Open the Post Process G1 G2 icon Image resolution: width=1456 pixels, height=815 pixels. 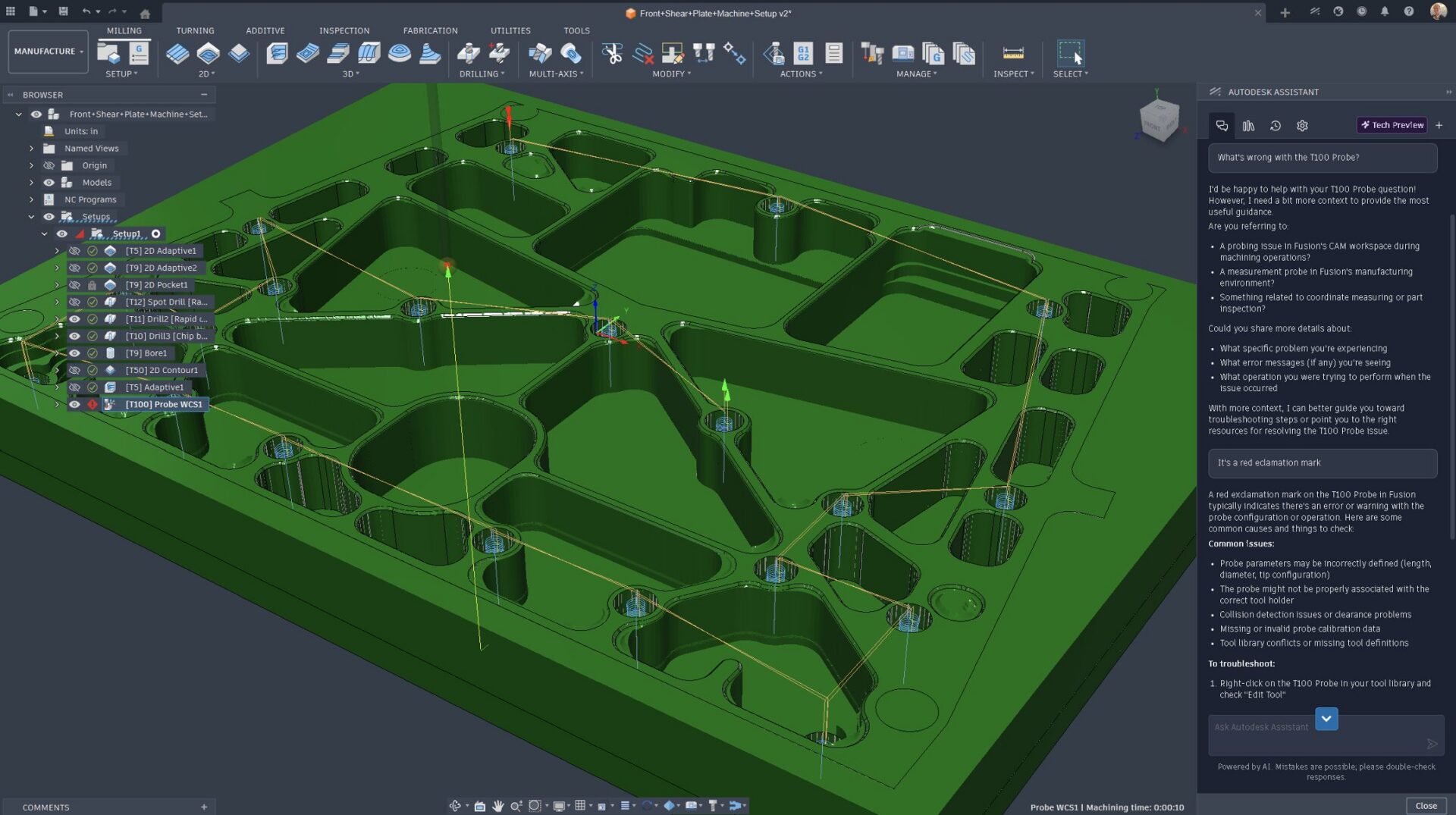click(x=803, y=53)
